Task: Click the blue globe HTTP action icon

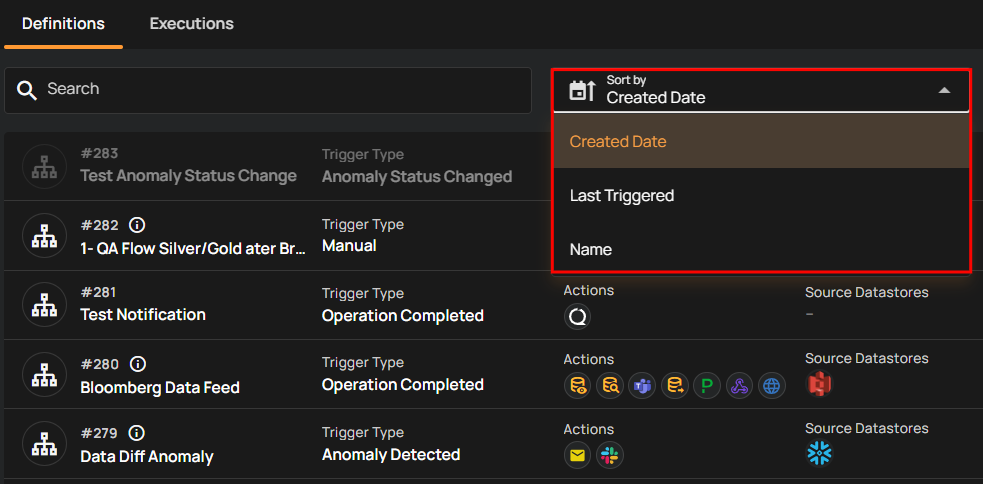Action: (771, 386)
